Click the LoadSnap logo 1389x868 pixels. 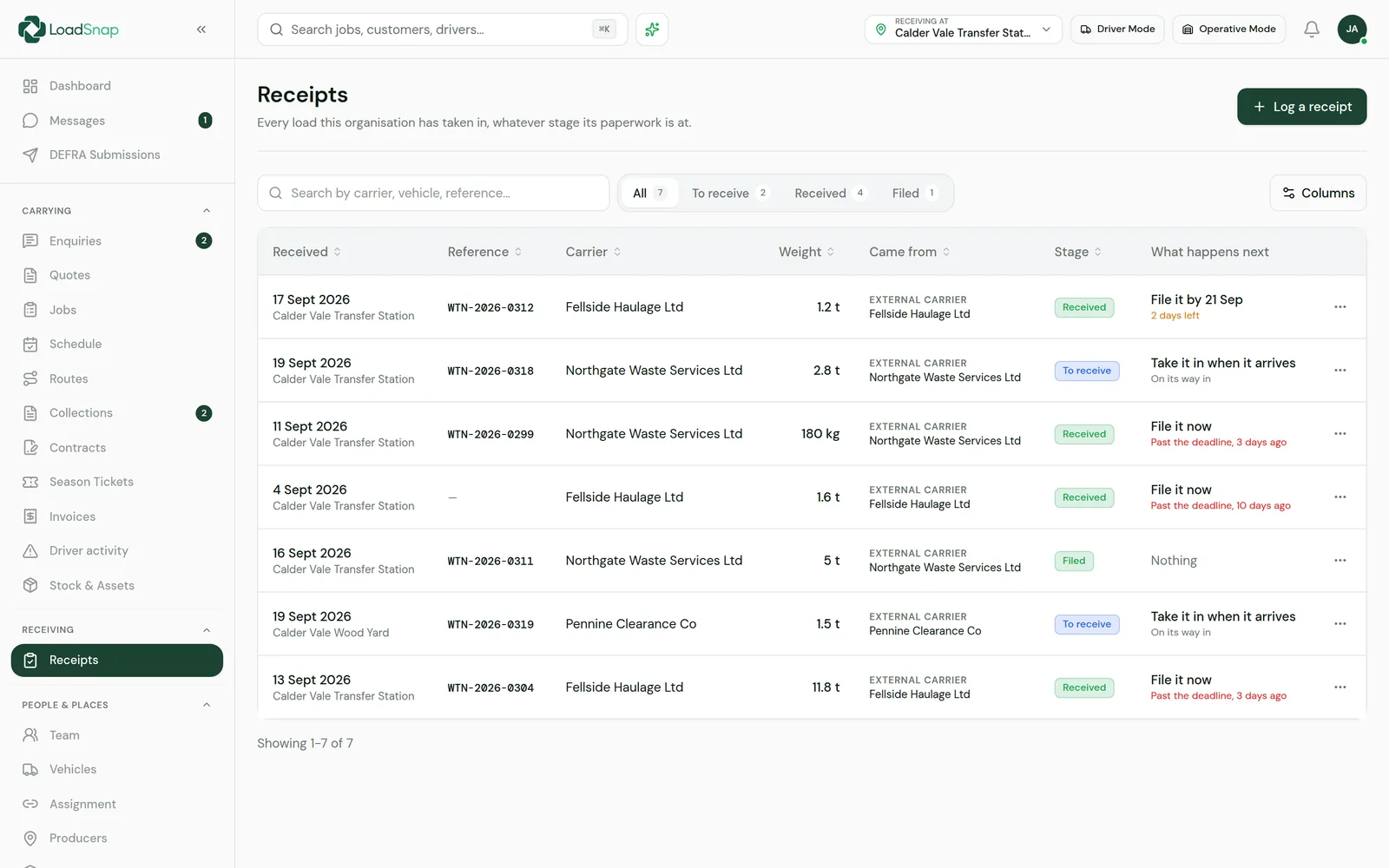(x=69, y=30)
